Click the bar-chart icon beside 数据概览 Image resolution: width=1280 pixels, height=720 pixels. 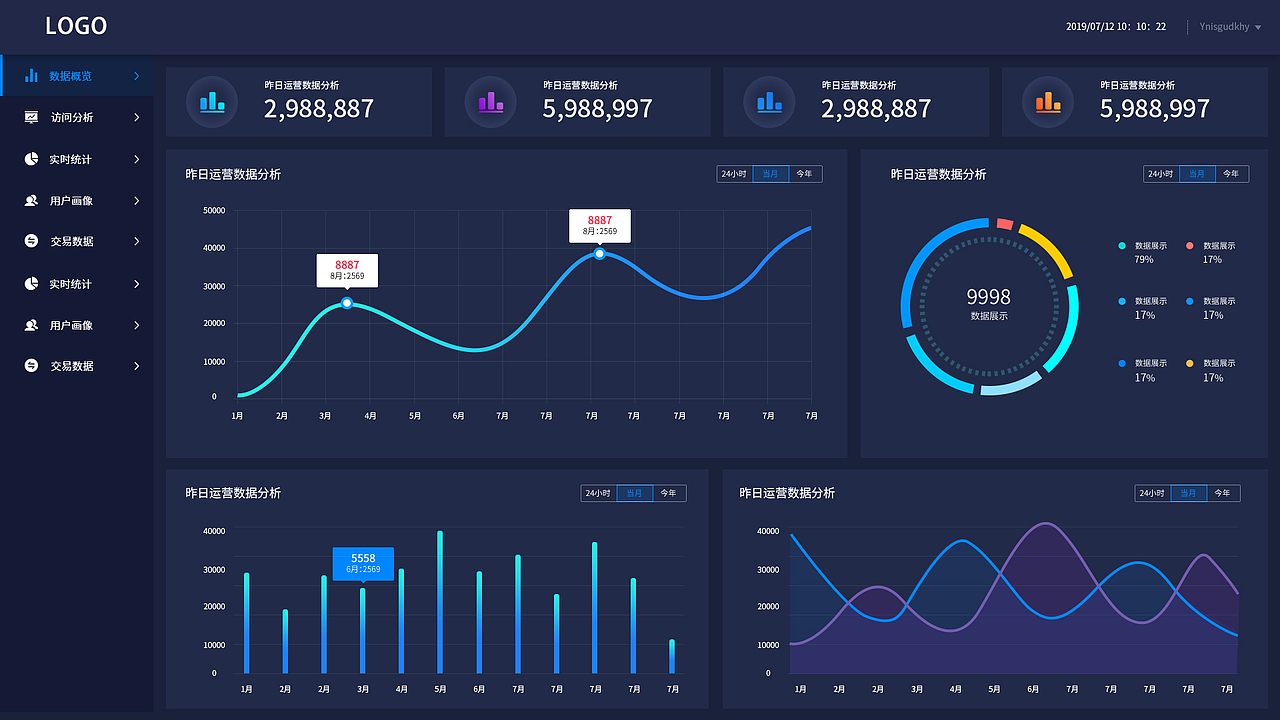pyautogui.click(x=31, y=76)
